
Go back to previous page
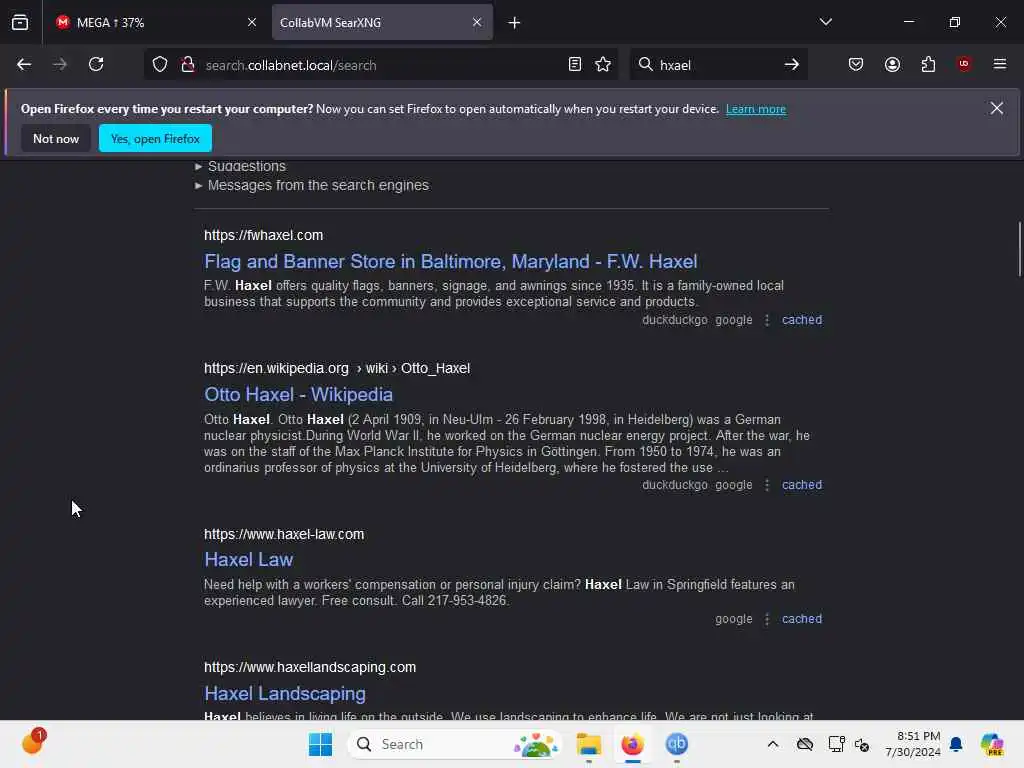pos(24,65)
